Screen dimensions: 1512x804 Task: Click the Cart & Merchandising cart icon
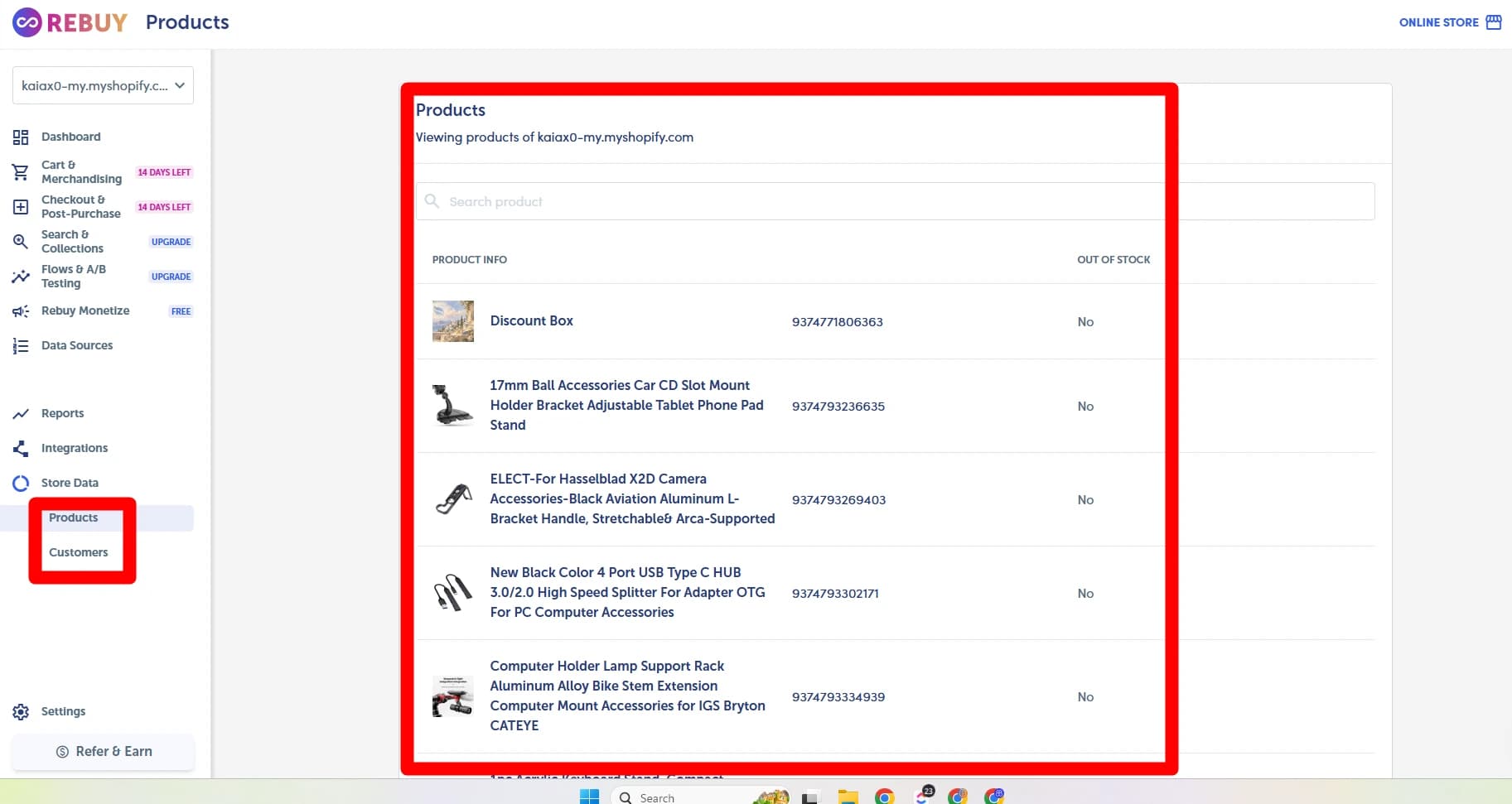pos(21,172)
